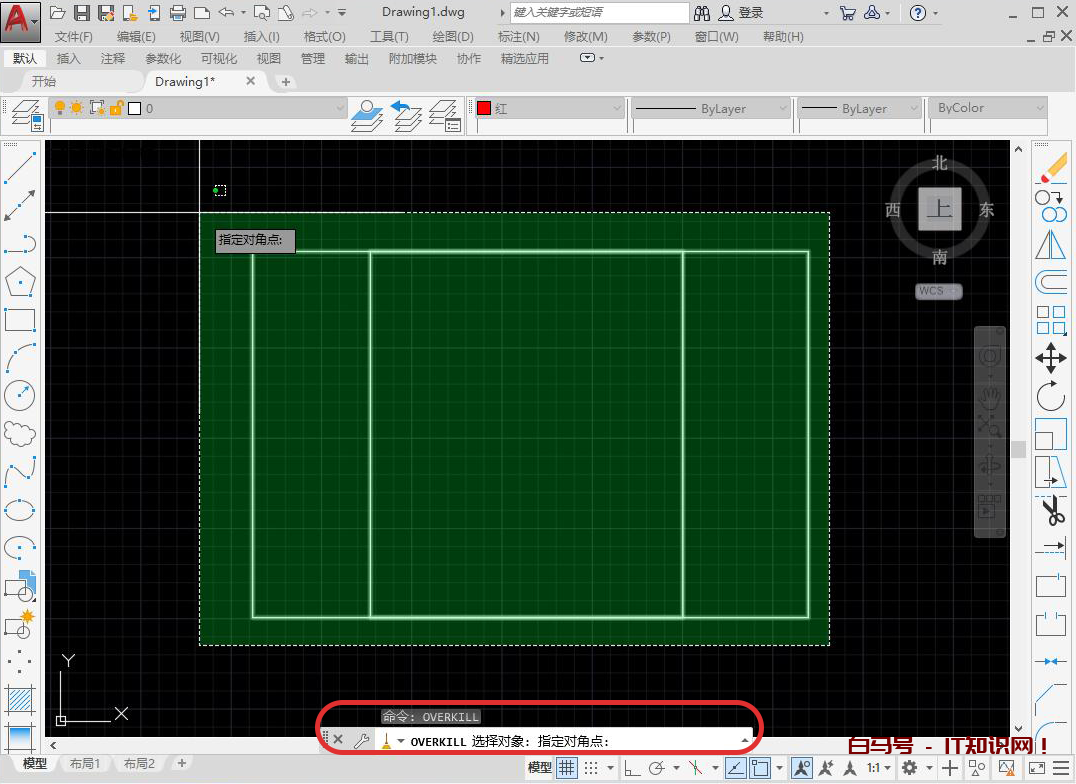Open the 格式(O) menu
1076x784 pixels.
point(323,37)
